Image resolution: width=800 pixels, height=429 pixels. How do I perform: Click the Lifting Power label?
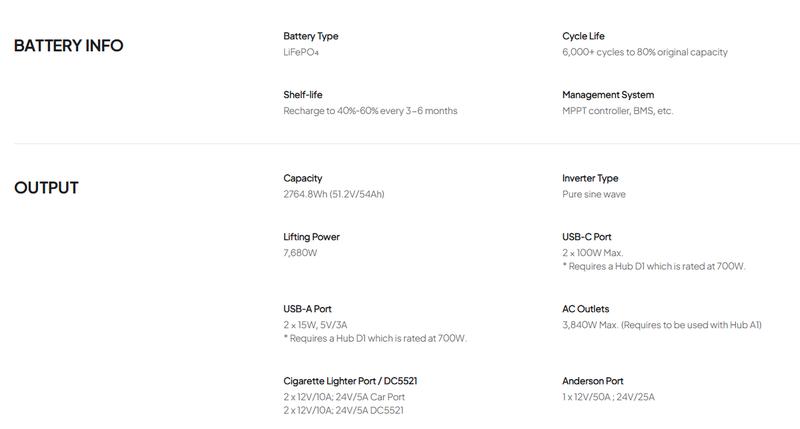point(312,238)
